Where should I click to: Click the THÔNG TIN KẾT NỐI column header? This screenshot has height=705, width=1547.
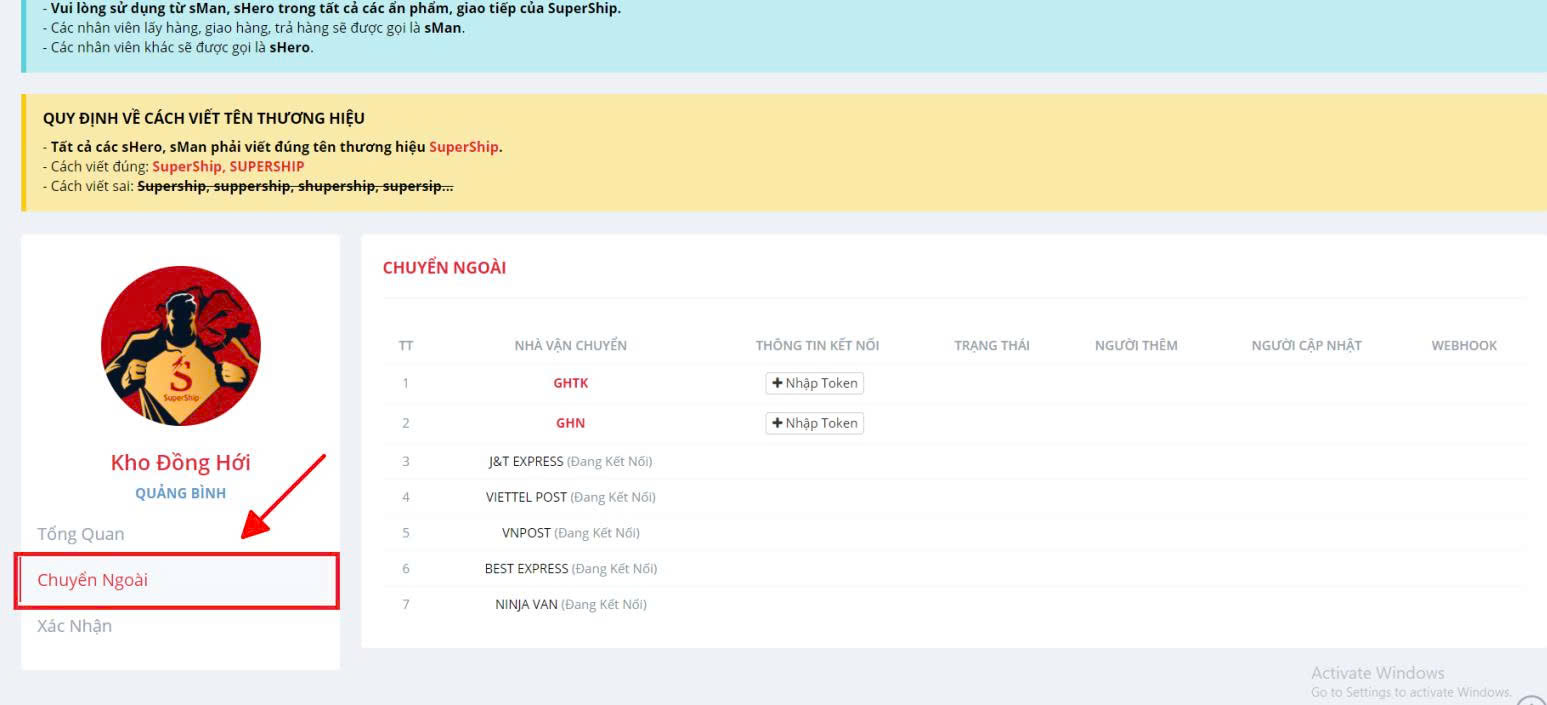pyautogui.click(x=818, y=346)
